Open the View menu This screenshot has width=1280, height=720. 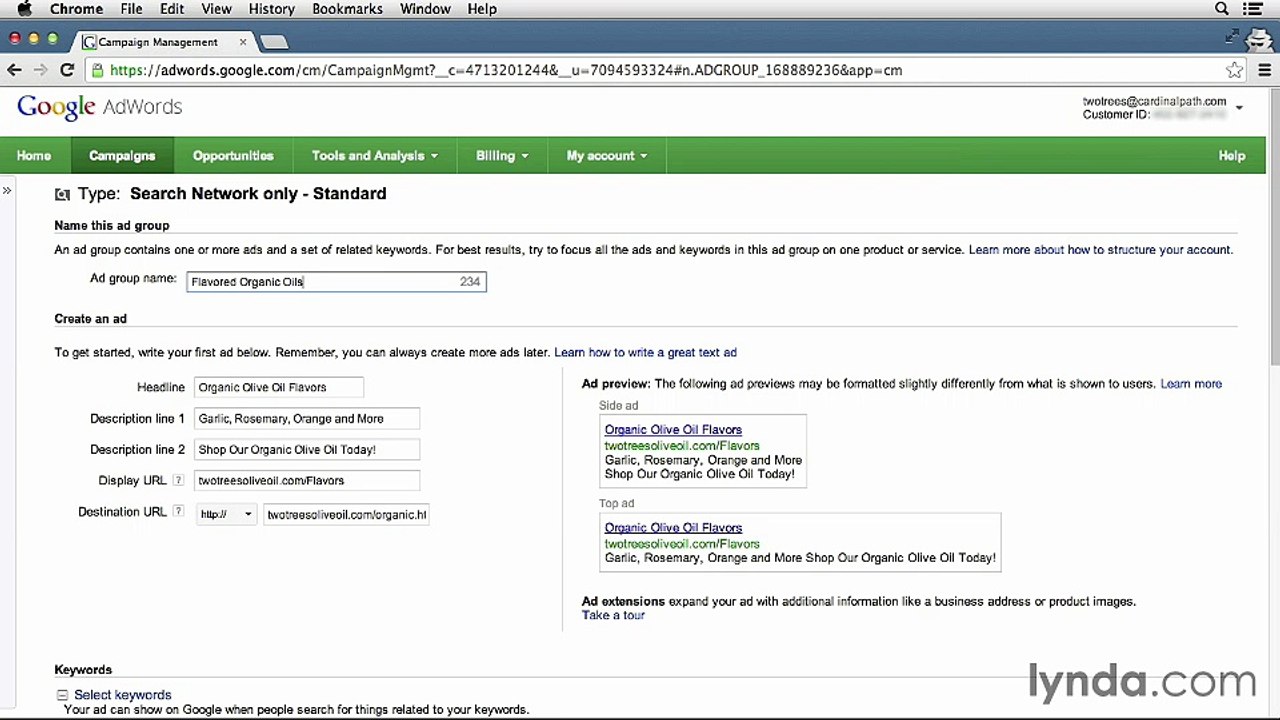click(x=216, y=9)
